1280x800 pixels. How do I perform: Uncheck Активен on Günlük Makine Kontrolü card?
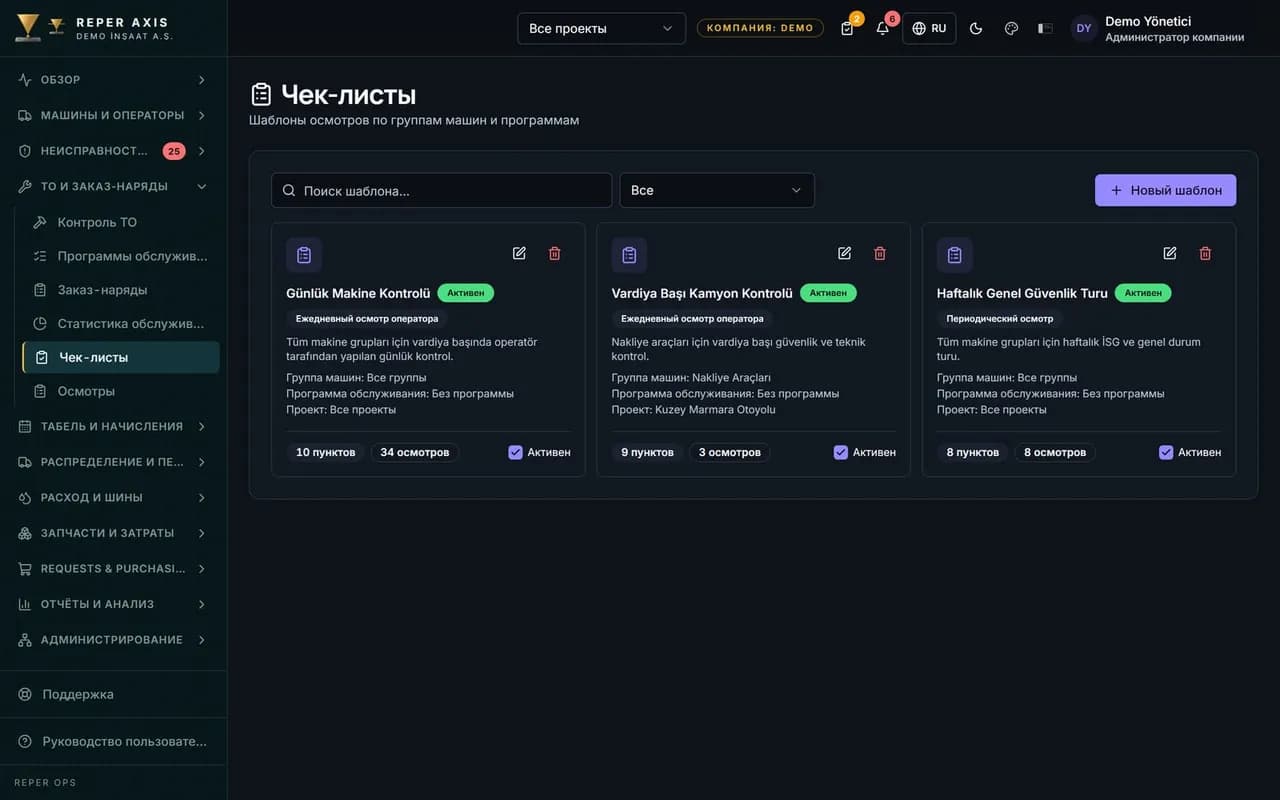click(516, 452)
